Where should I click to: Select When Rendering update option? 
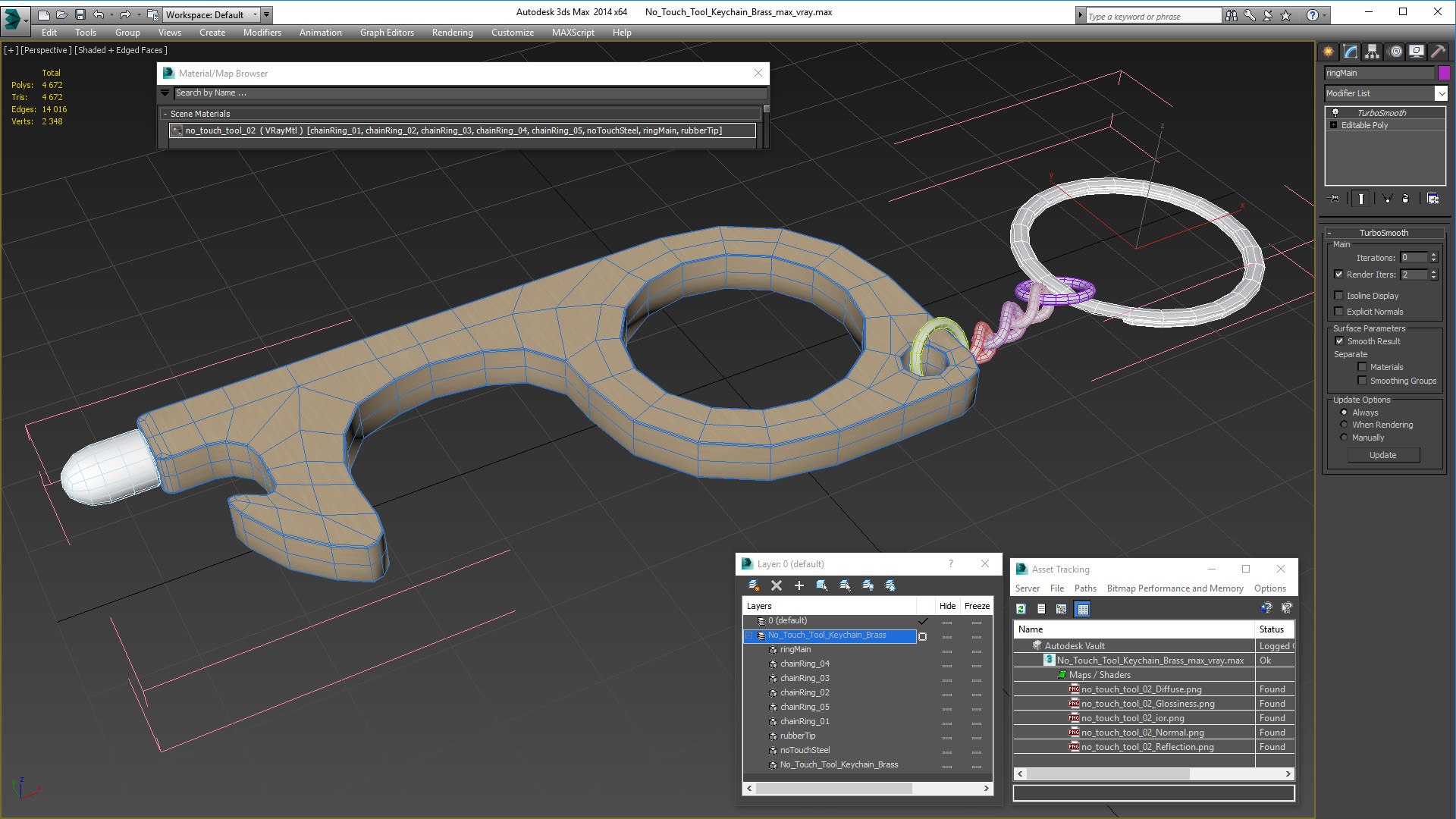(x=1344, y=425)
